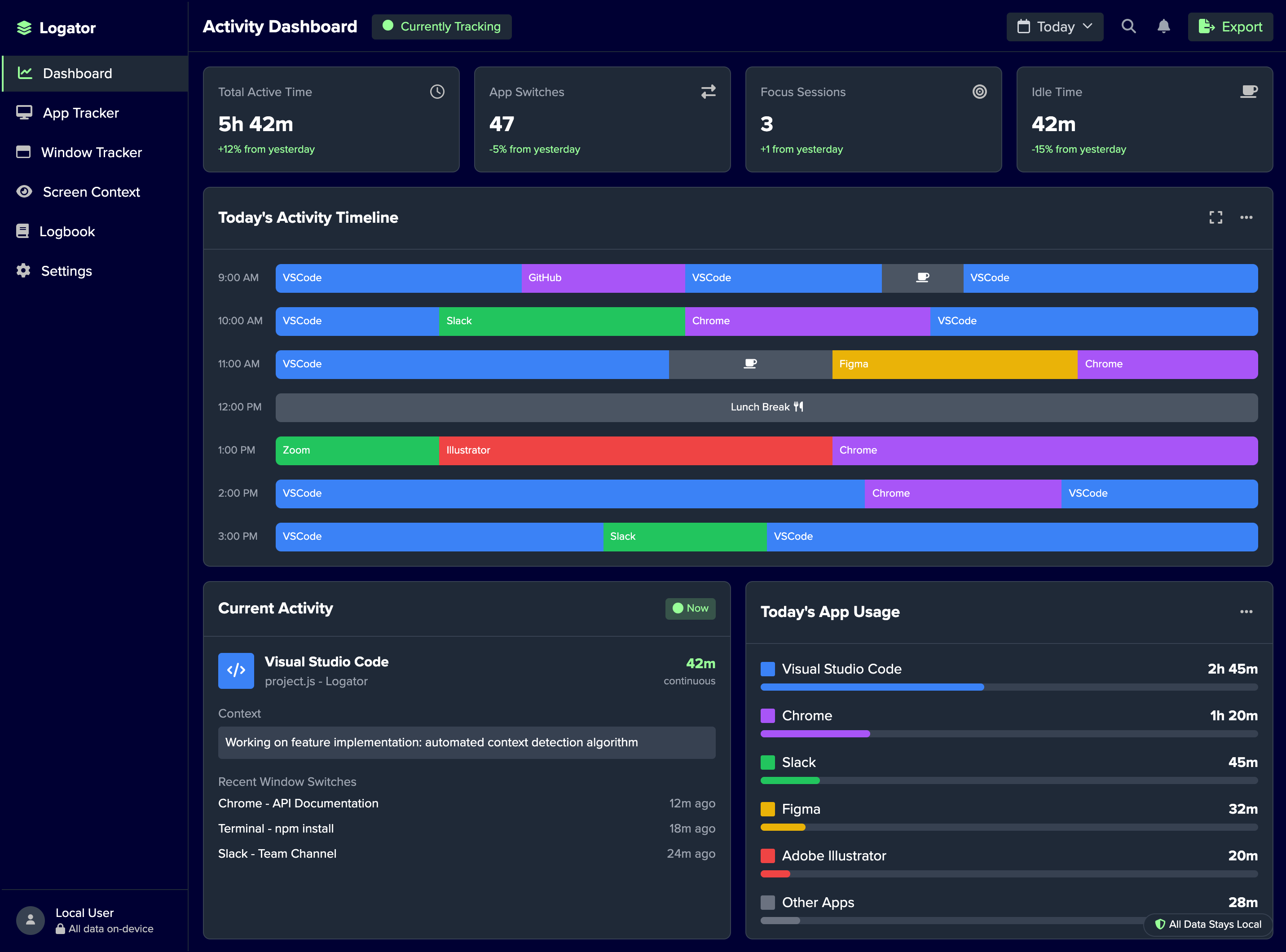Click the All Data Stays Local badge
The height and width of the screenshot is (952, 1286).
pos(1208,924)
